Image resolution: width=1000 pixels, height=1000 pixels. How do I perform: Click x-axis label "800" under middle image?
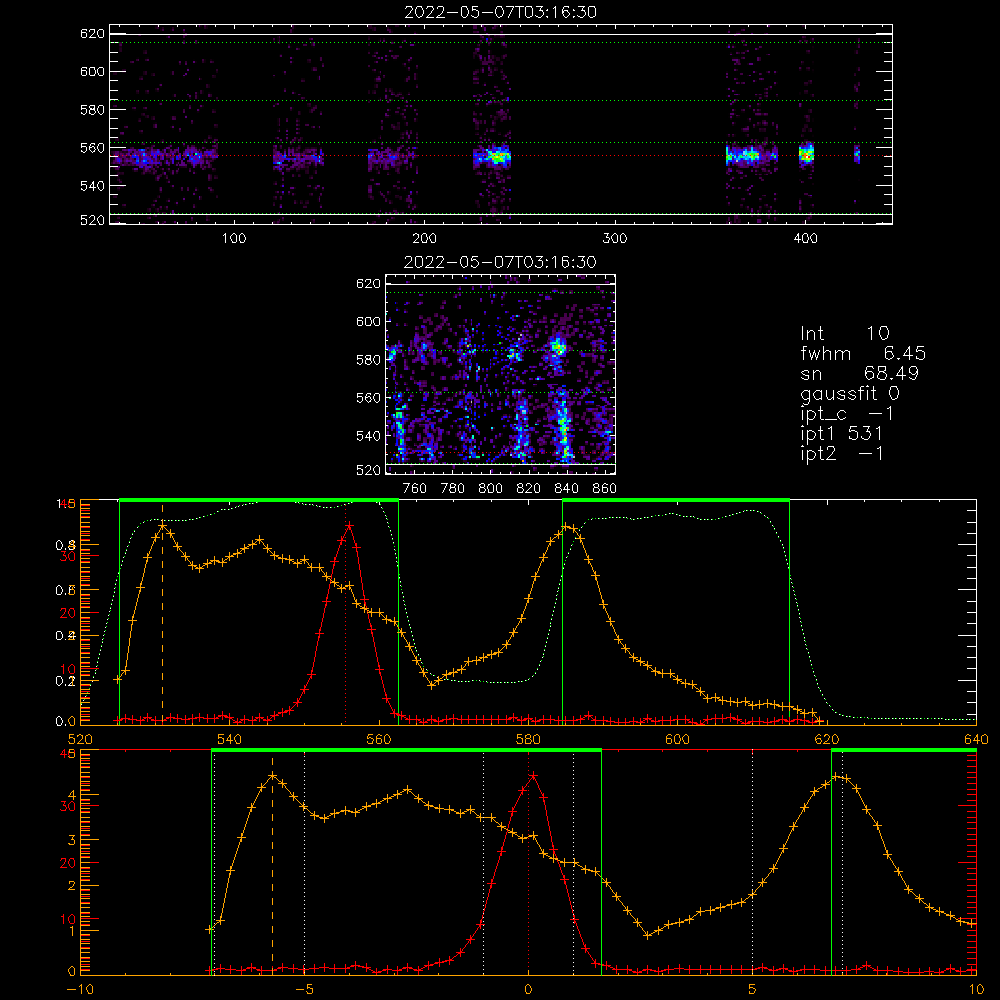click(490, 489)
